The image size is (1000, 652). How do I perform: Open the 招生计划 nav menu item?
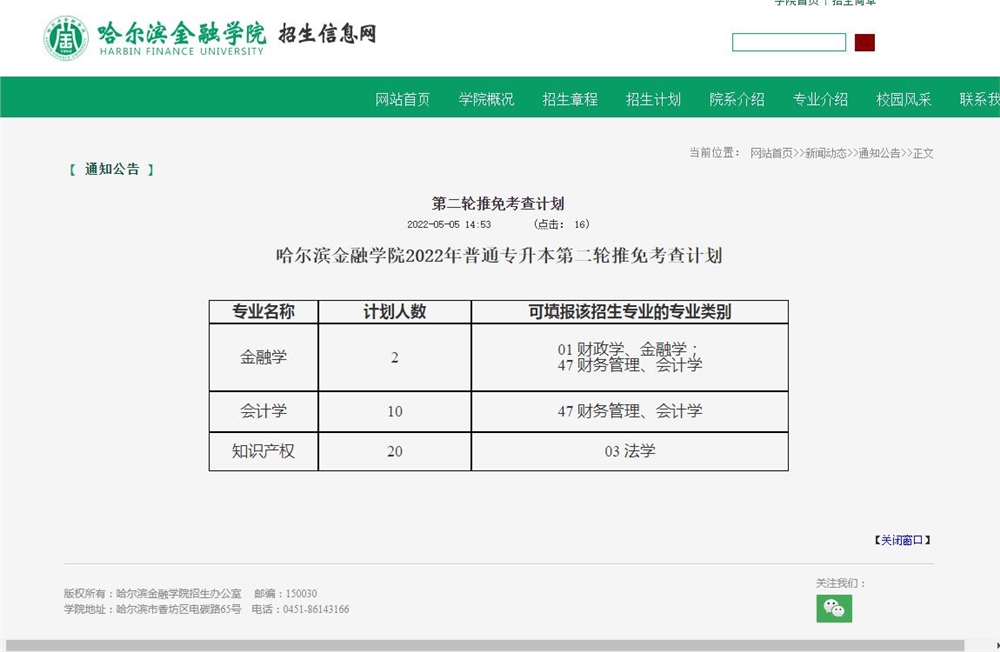coord(653,99)
